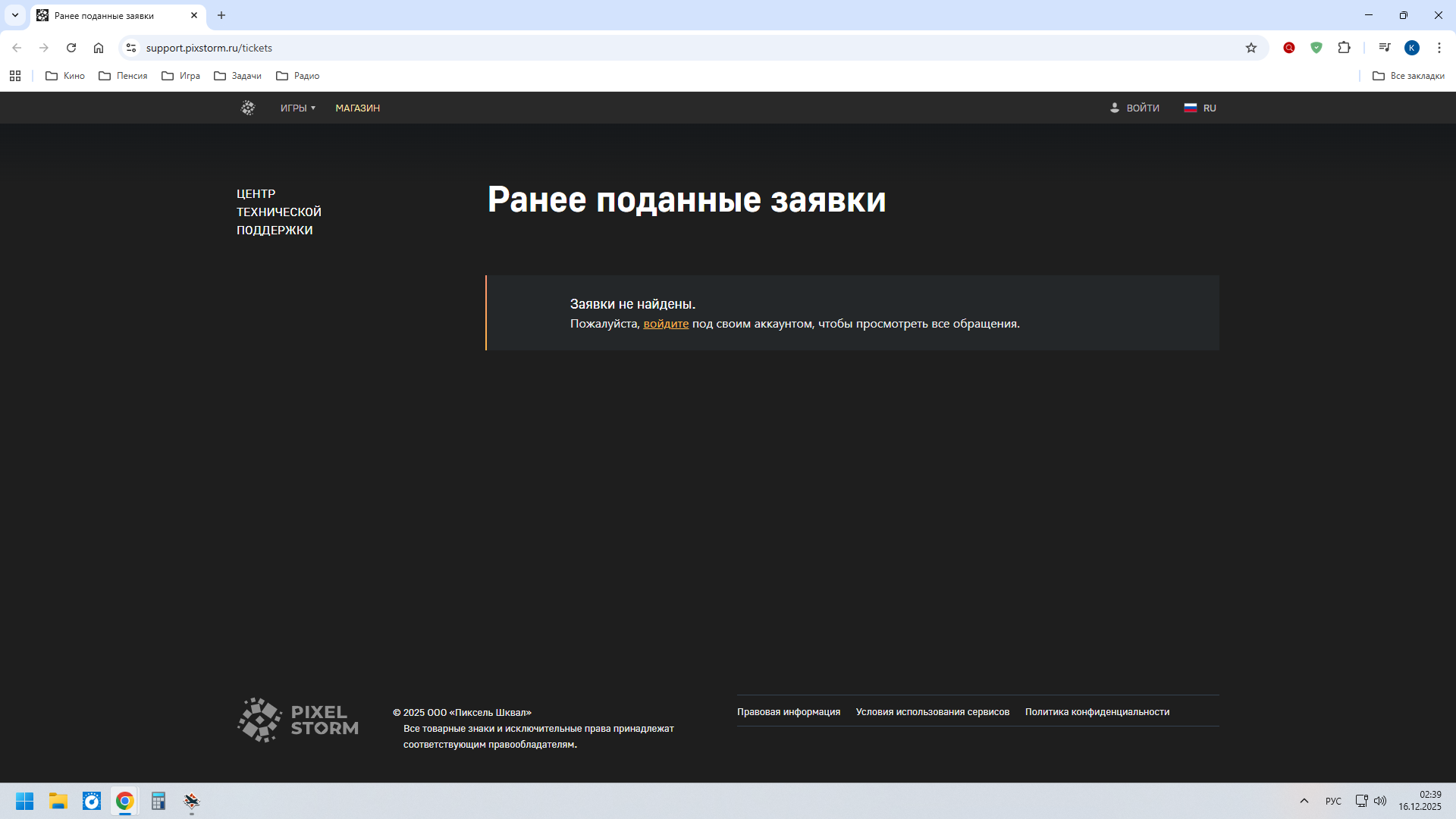Click the Pixel Storm footer logo
The image size is (1456, 819).
coord(298,720)
